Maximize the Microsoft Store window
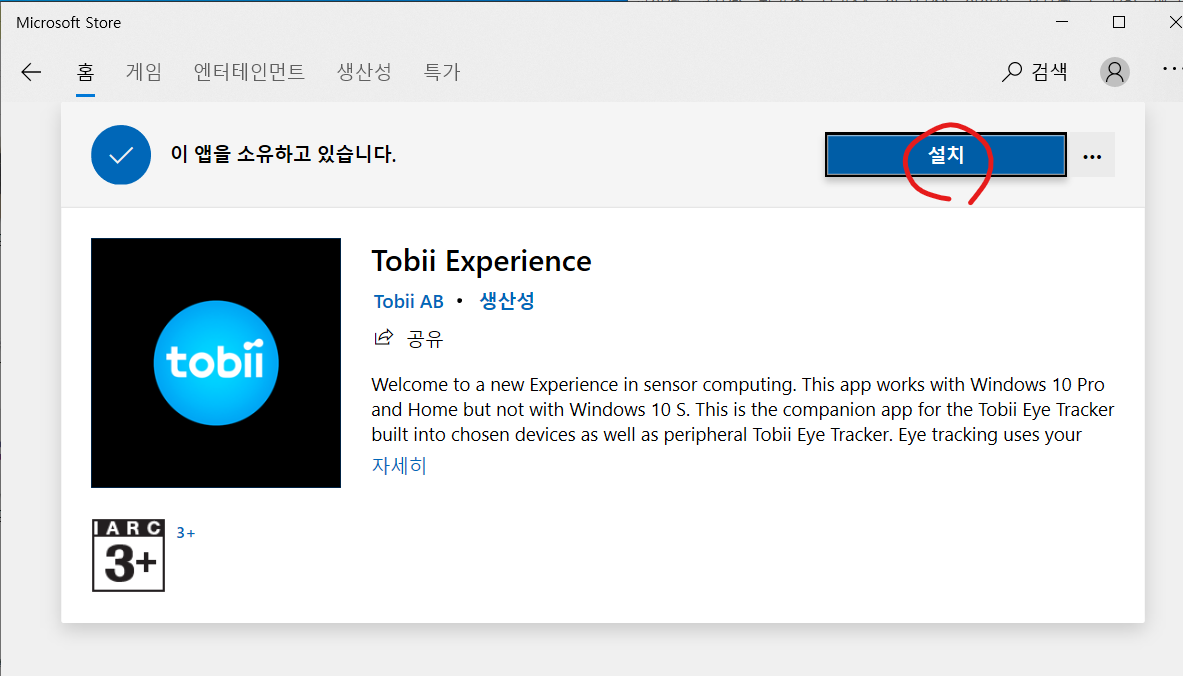 (x=1119, y=22)
